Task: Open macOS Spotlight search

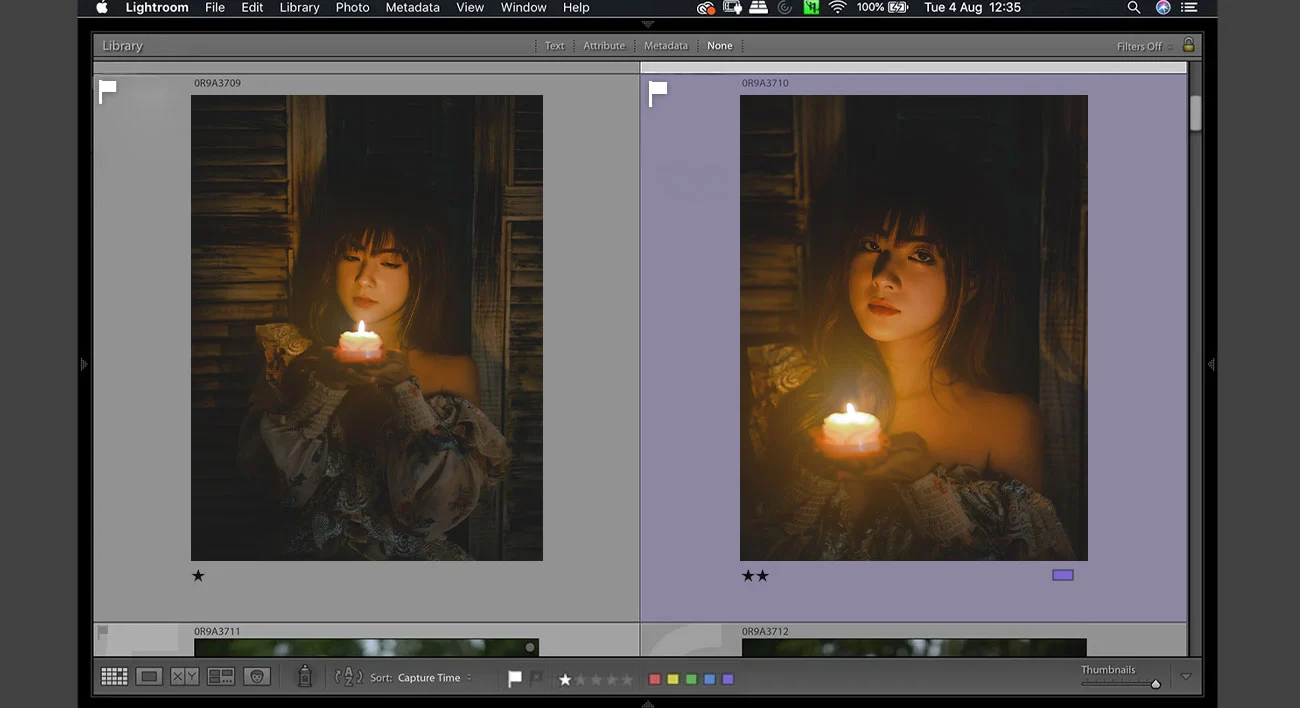Action: 1133,8
